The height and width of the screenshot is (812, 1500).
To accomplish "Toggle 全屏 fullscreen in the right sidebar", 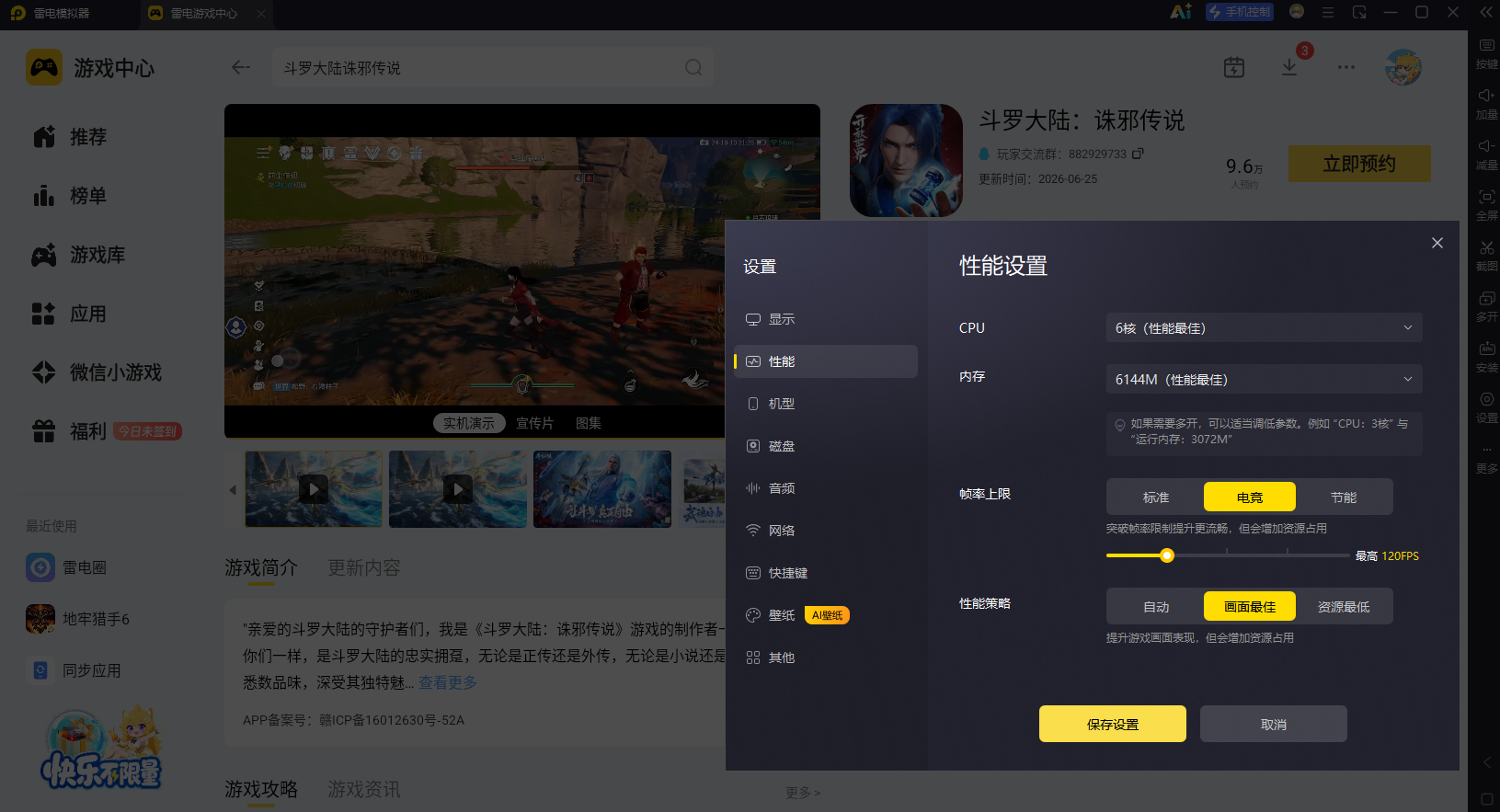I will pyautogui.click(x=1486, y=205).
